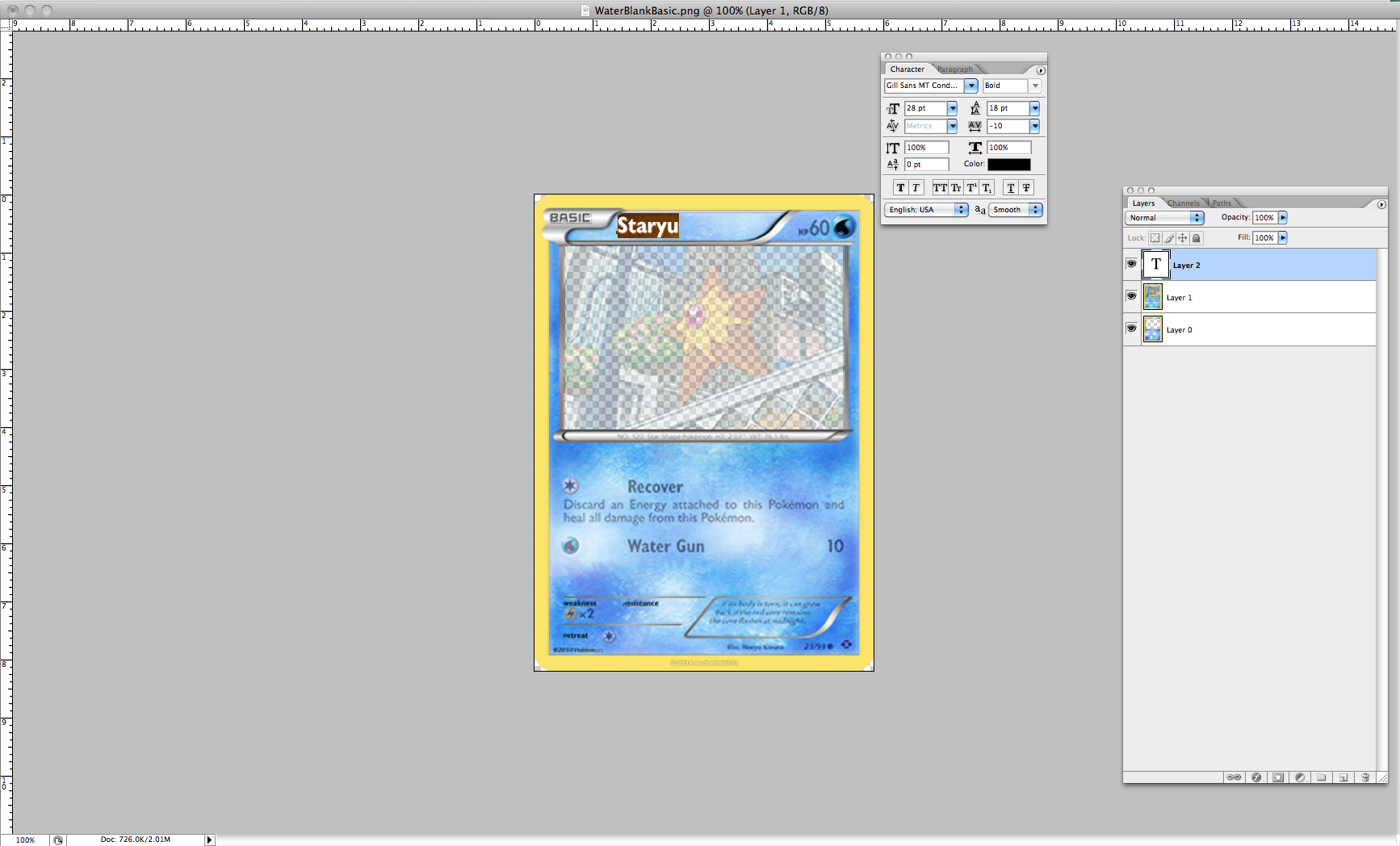Select the Layer 1 name
The height and width of the screenshot is (846, 1400).
1179,298
